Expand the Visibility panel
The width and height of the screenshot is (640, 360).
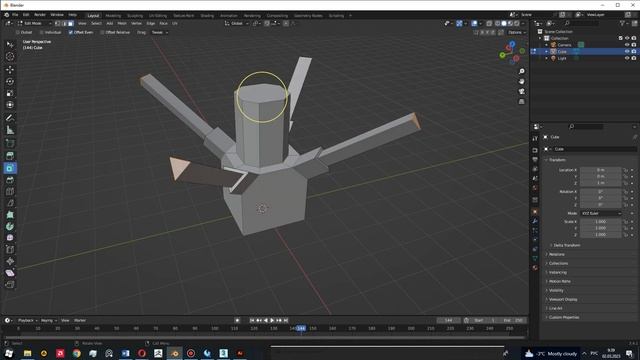click(556, 290)
